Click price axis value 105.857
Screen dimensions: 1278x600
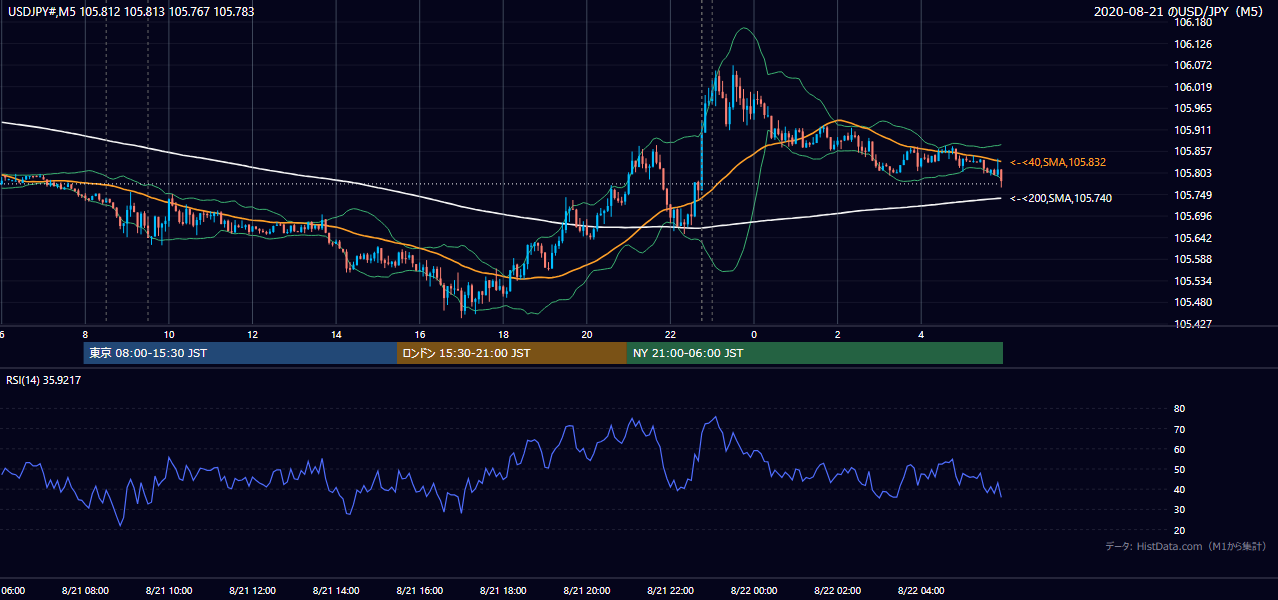(x=1193, y=151)
